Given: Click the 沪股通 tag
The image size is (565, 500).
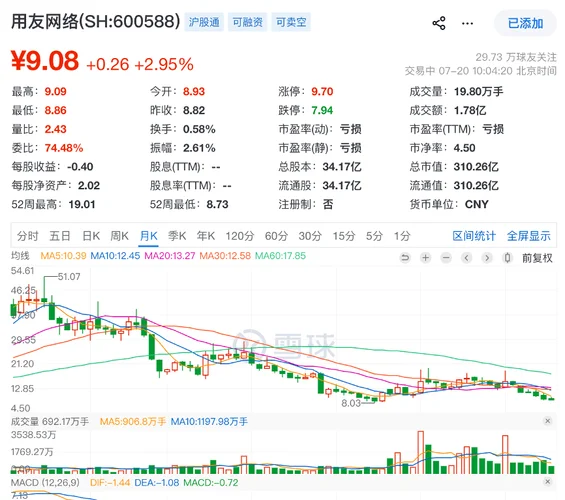Looking at the screenshot, I should 204,22.
